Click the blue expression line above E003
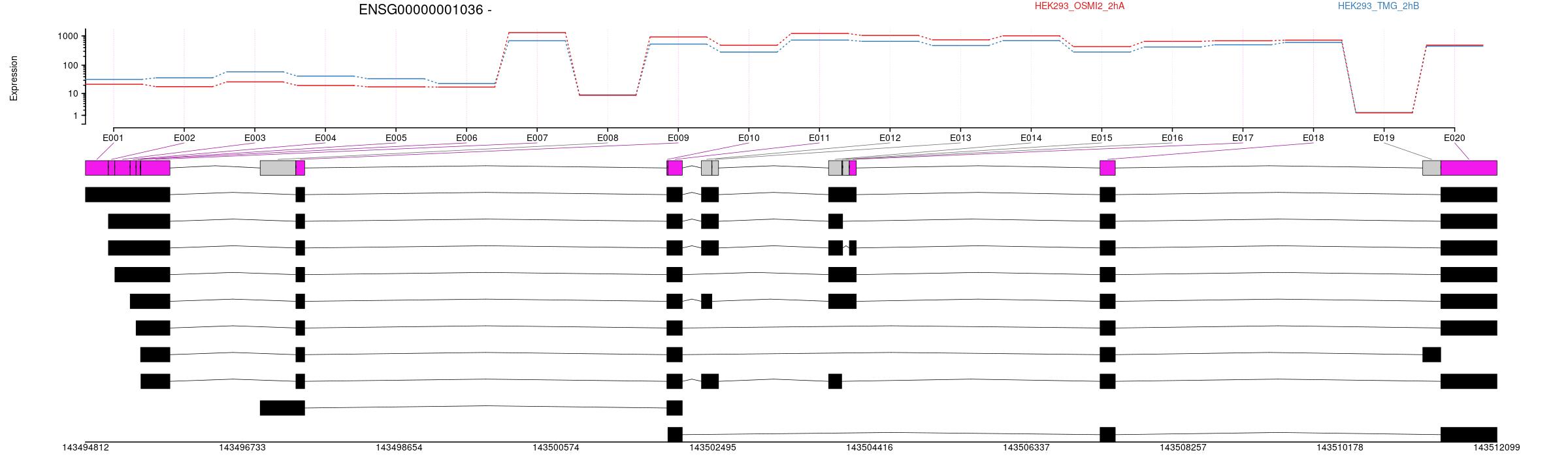Viewport: 1568px width, 457px height. point(255,72)
